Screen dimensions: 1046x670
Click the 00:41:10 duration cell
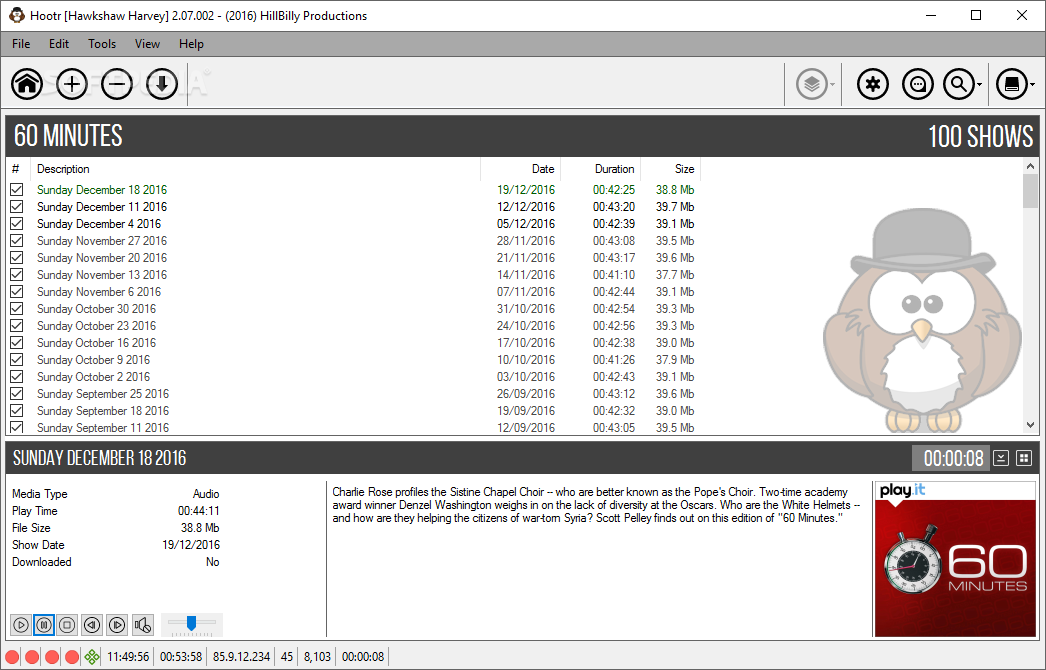tap(614, 275)
